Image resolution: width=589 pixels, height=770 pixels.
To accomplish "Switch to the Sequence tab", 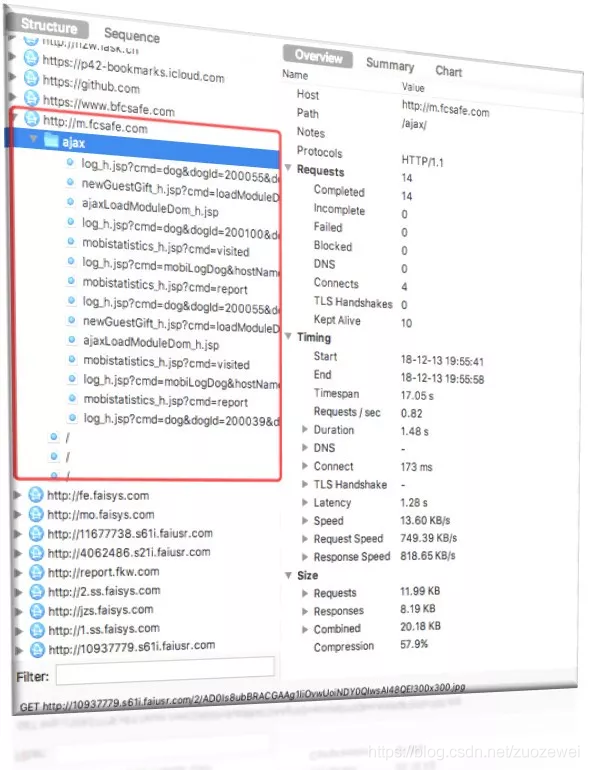I will click(132, 35).
